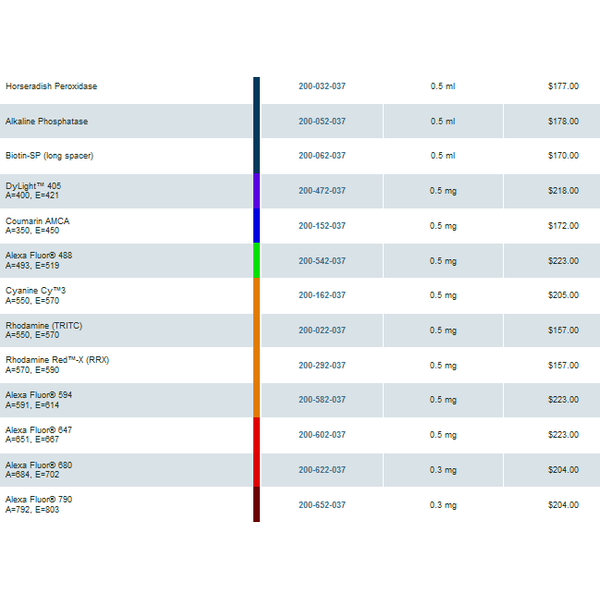Click the A=350, E=450 wavelength text
Viewport: 600px width, 600px height.
click(32, 231)
